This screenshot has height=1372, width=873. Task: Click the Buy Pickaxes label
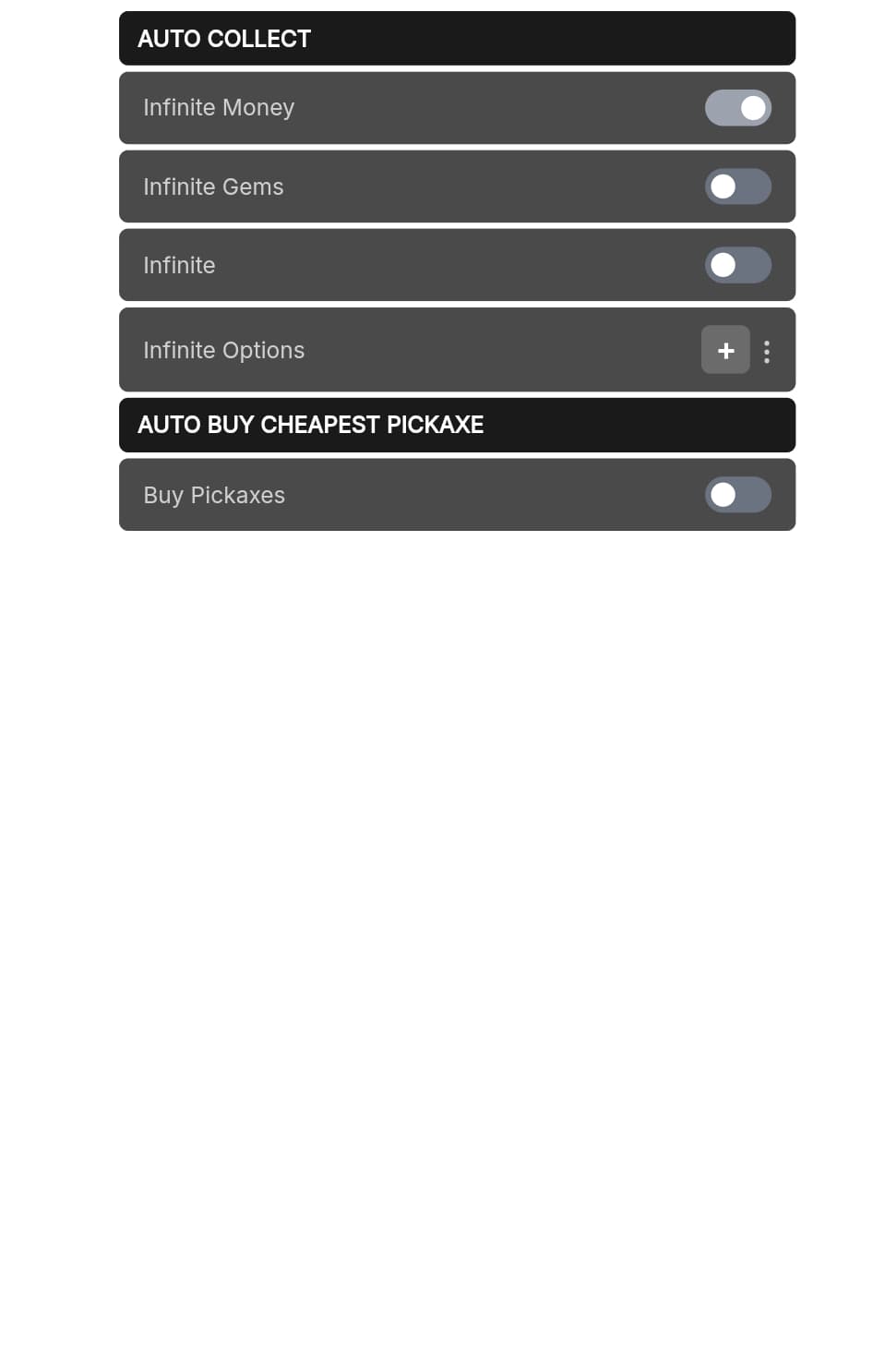(x=214, y=495)
